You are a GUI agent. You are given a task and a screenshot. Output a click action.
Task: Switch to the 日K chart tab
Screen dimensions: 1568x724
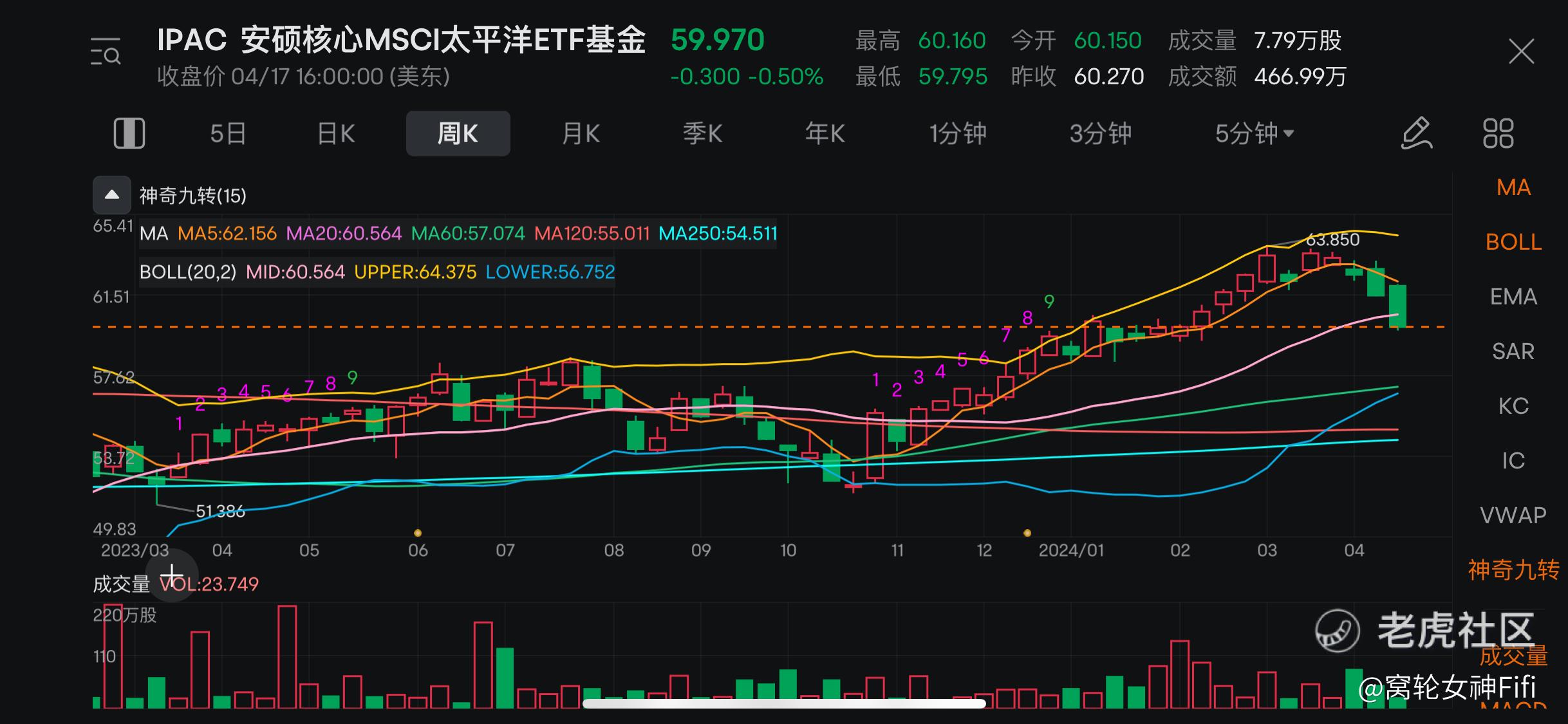point(336,134)
